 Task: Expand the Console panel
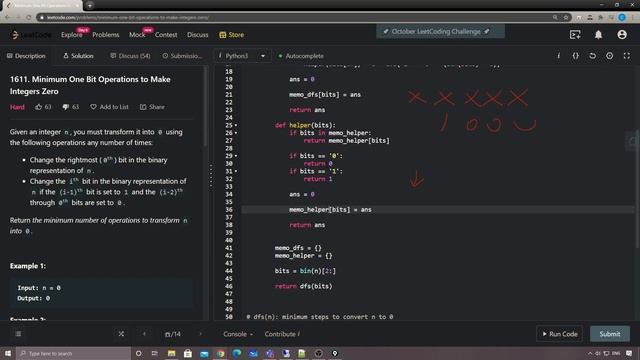tap(238, 334)
